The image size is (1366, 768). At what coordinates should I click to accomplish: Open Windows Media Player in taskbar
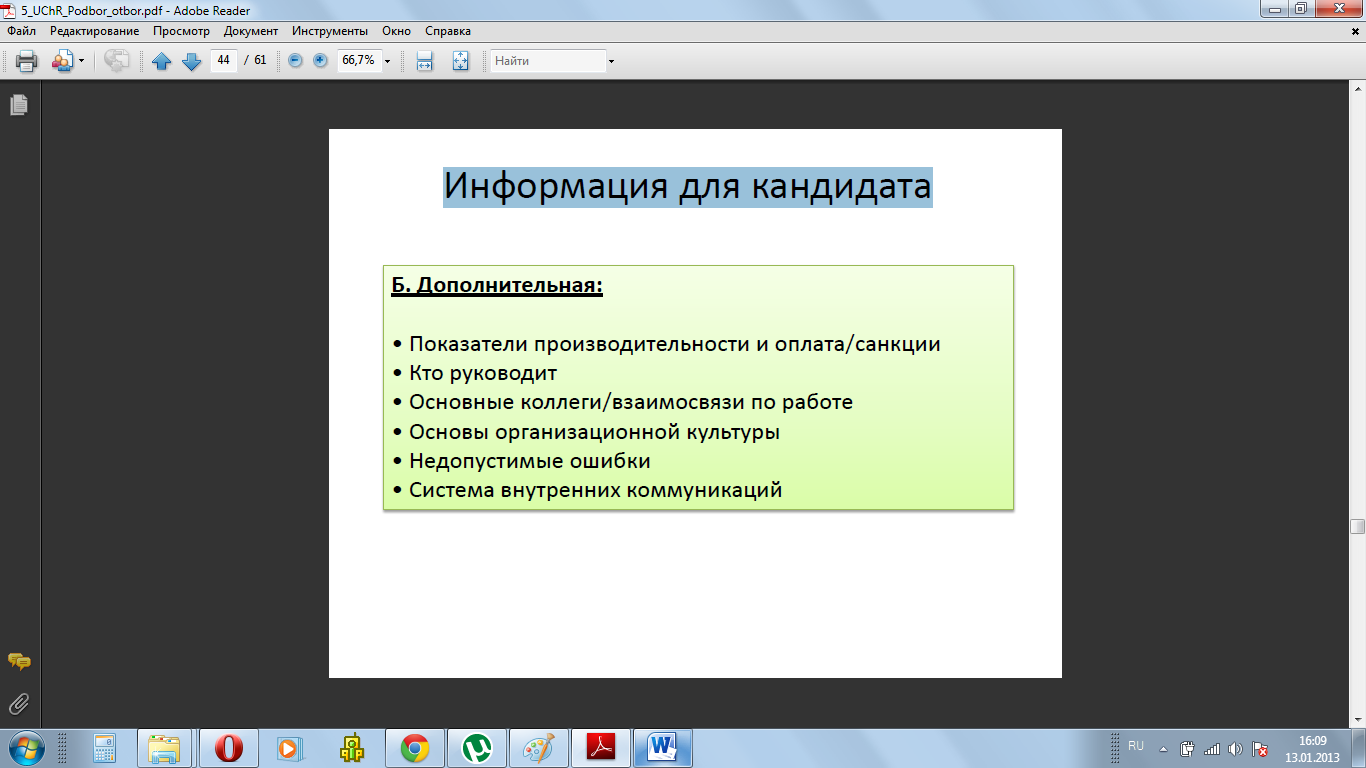point(289,748)
